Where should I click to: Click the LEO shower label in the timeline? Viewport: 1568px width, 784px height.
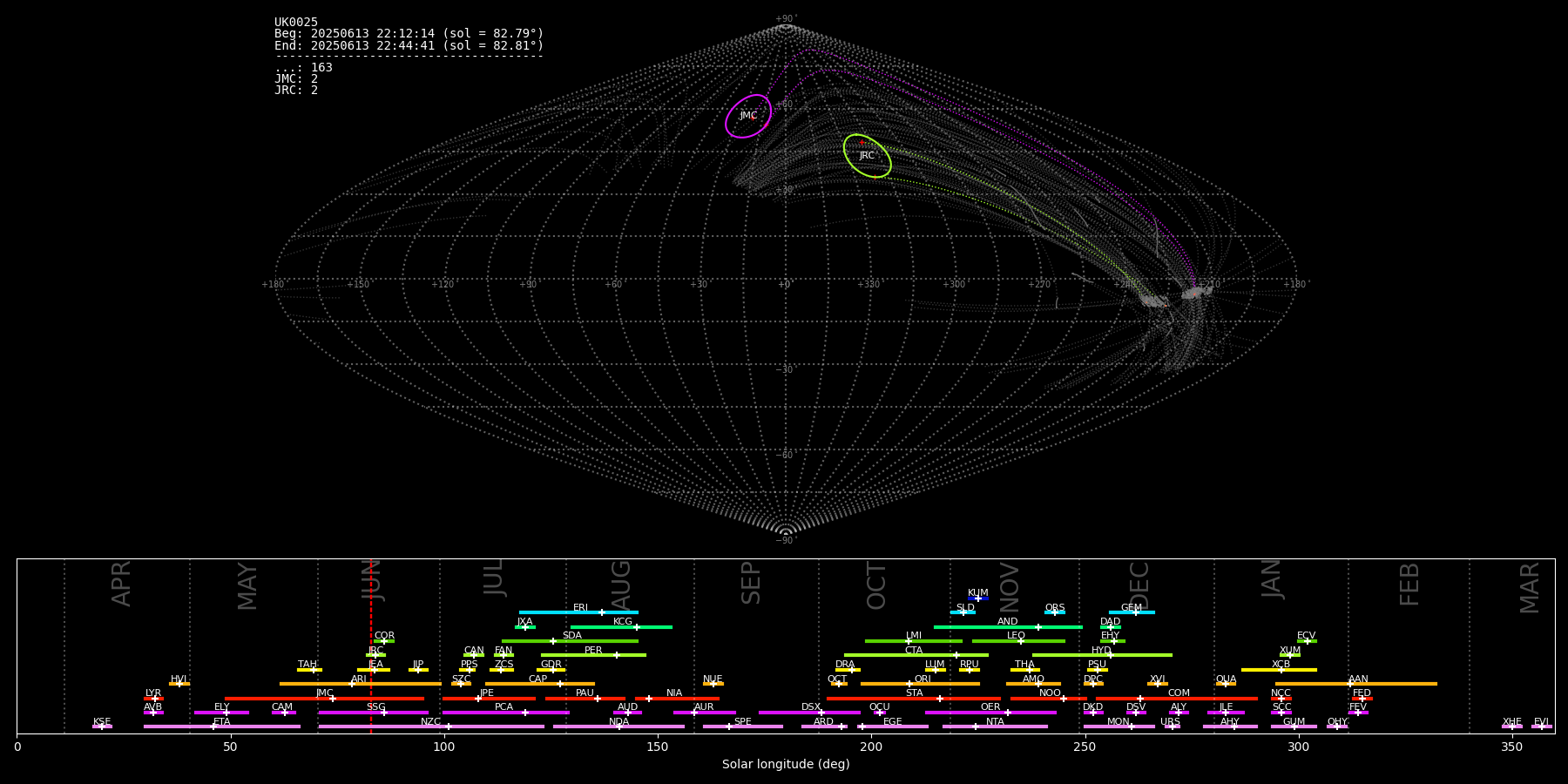point(1017,636)
